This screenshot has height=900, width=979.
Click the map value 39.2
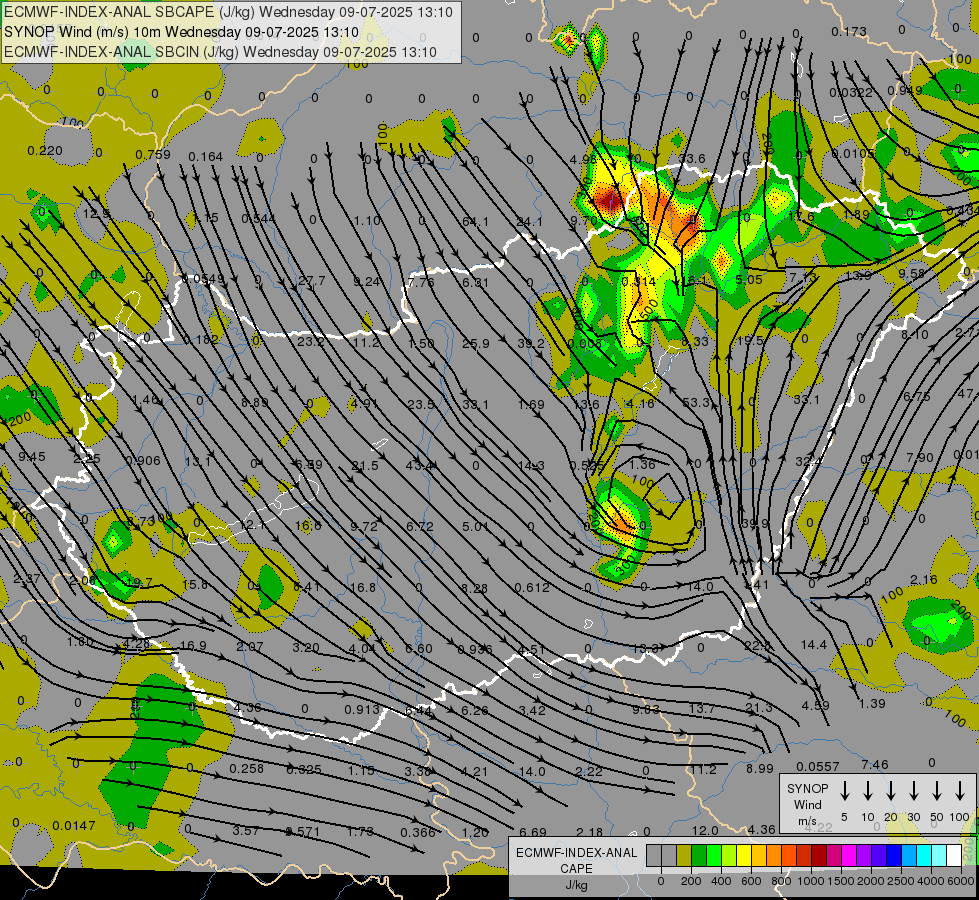531,343
